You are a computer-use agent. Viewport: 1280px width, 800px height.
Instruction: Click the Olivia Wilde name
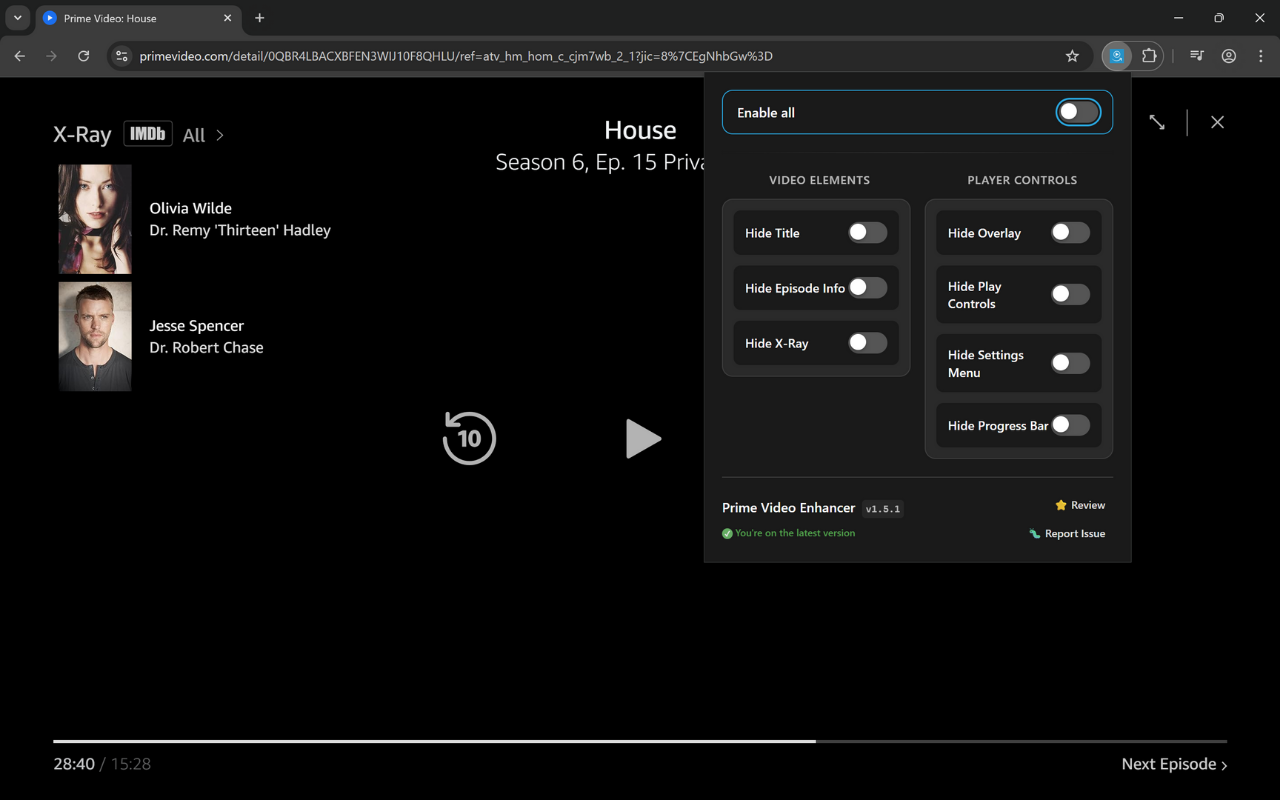coord(190,208)
